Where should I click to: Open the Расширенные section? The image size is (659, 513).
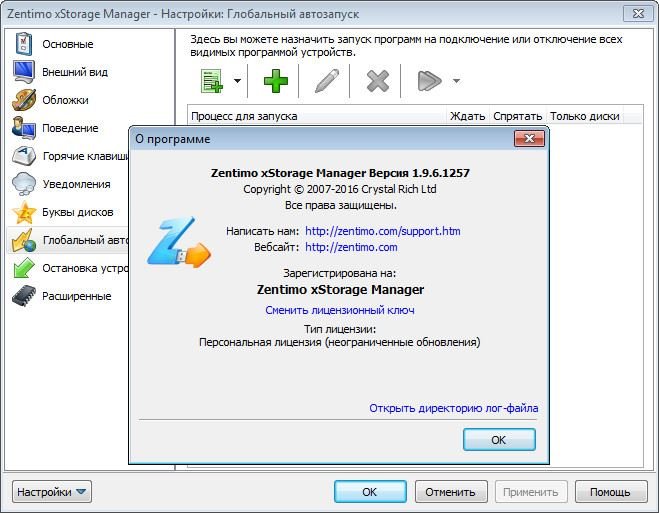click(76, 296)
